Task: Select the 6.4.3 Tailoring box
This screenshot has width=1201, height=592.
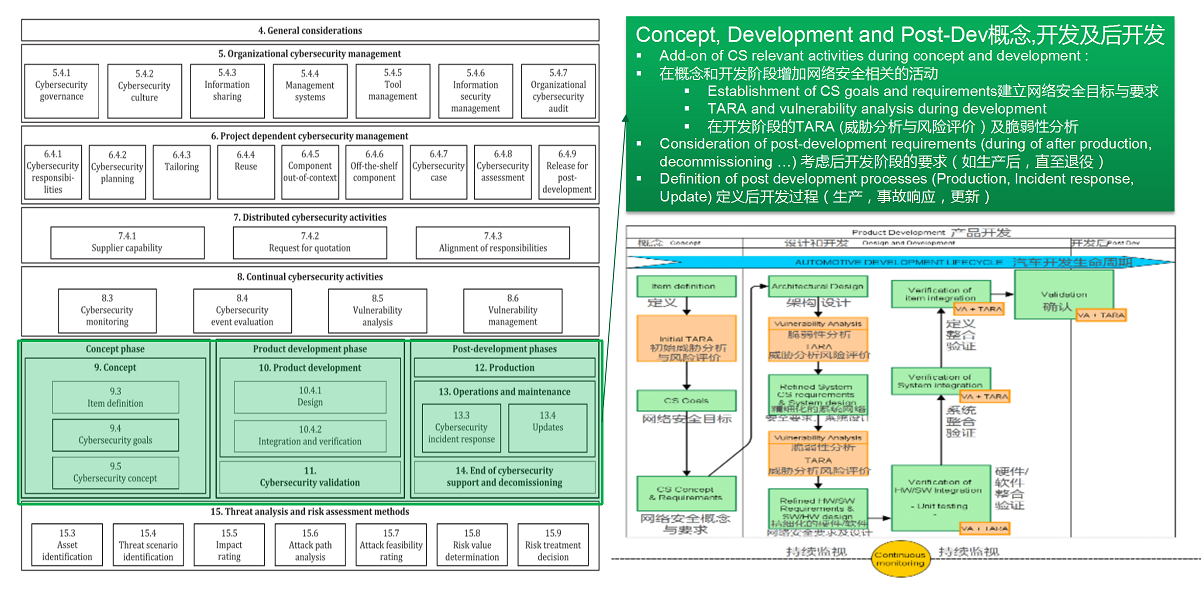Action: [x=182, y=172]
